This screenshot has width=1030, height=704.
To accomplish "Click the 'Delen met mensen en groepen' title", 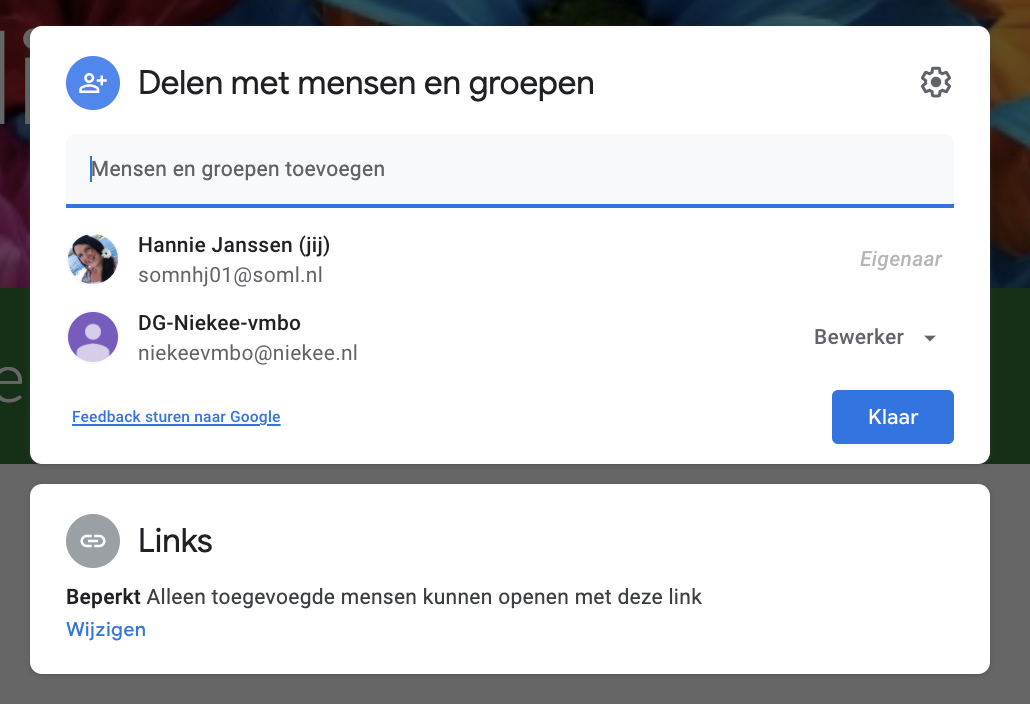I will pyautogui.click(x=366, y=83).
